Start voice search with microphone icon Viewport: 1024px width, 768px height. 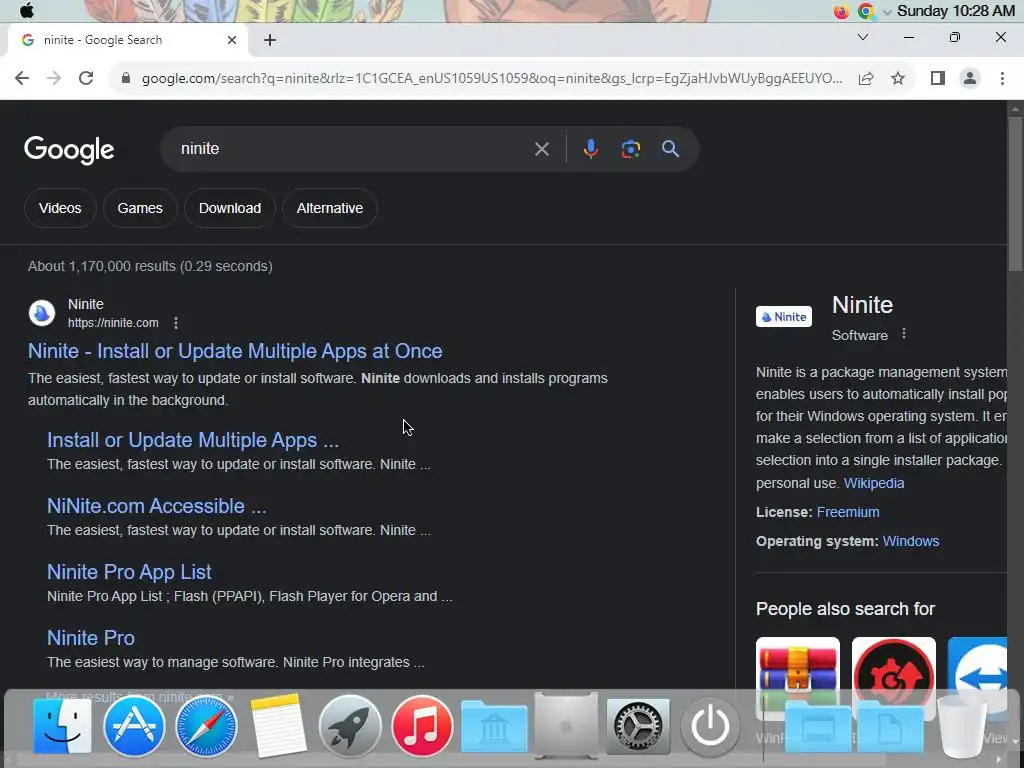[590, 149]
